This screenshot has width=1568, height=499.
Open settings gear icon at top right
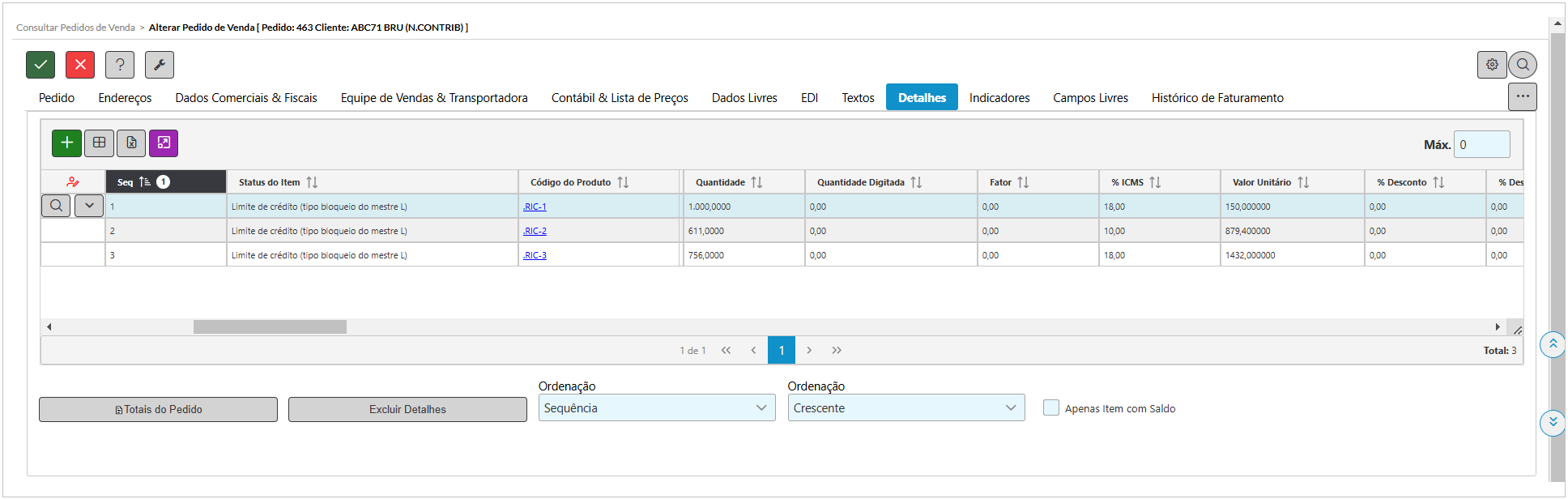point(1492,65)
